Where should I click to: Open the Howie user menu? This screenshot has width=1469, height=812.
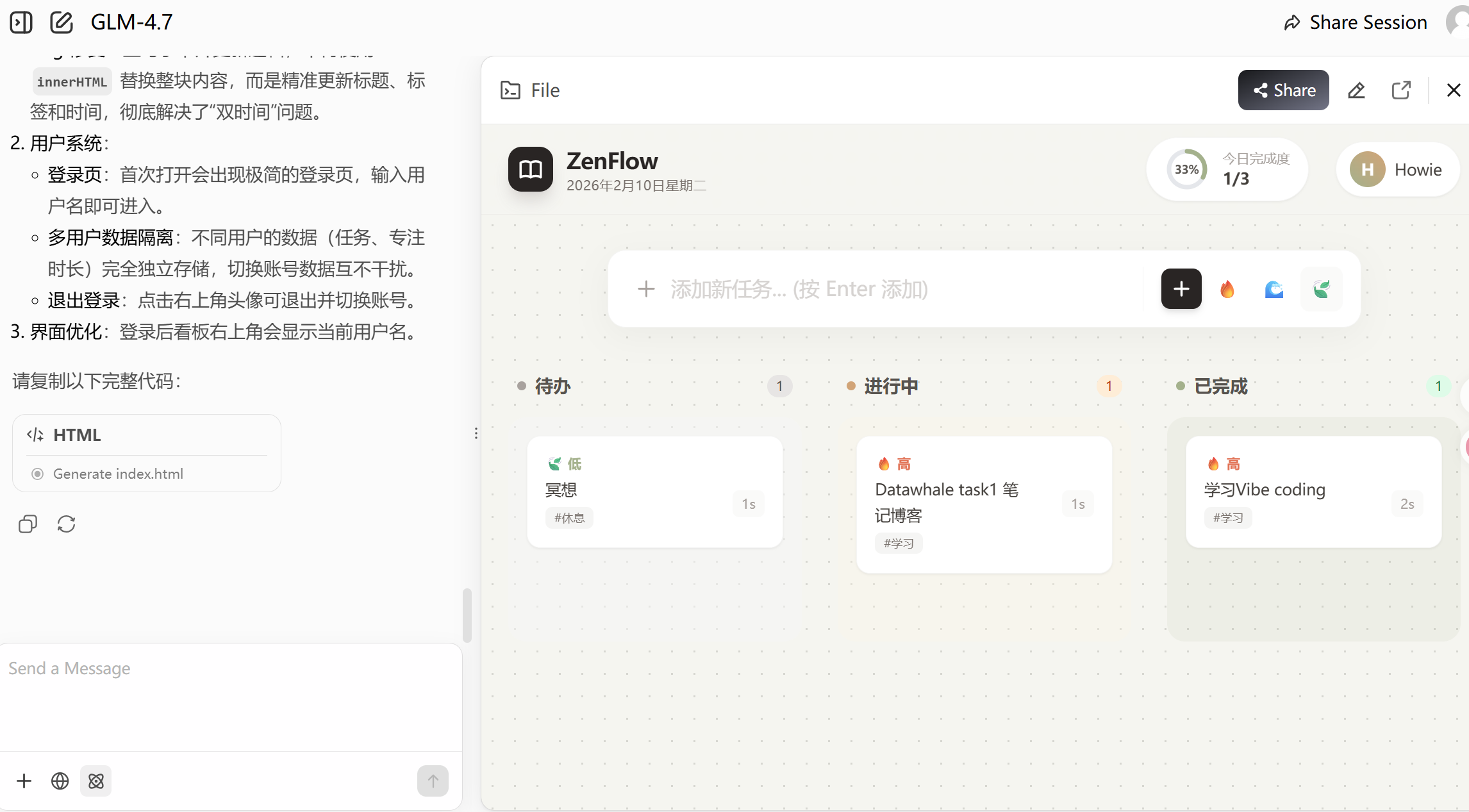click(x=1397, y=170)
